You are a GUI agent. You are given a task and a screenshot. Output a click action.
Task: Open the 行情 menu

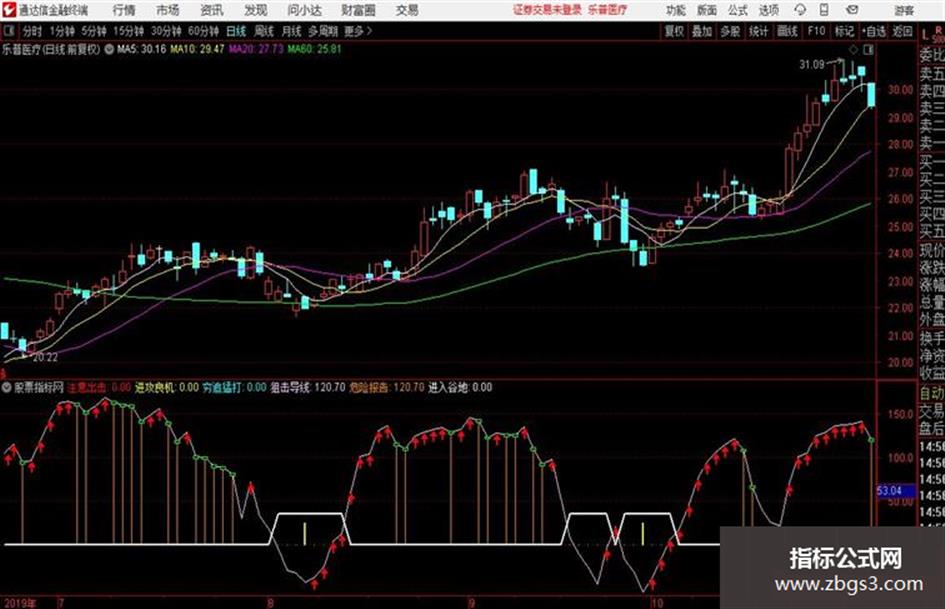click(x=124, y=10)
